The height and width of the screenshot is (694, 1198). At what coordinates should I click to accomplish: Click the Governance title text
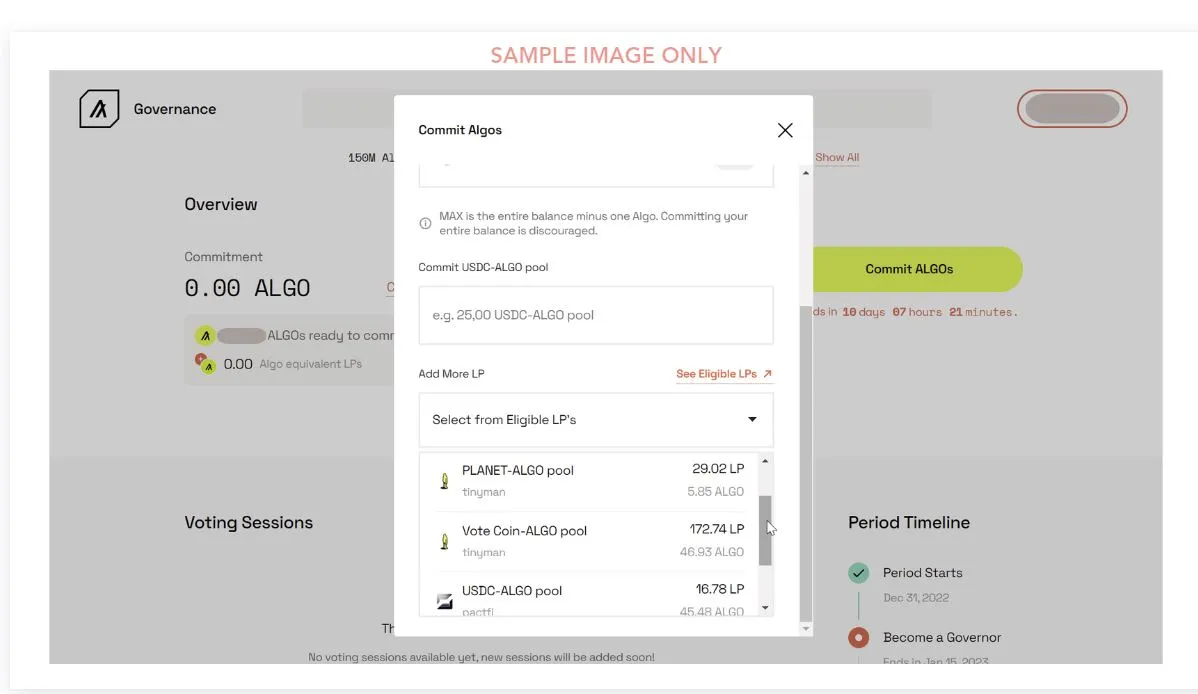point(175,109)
